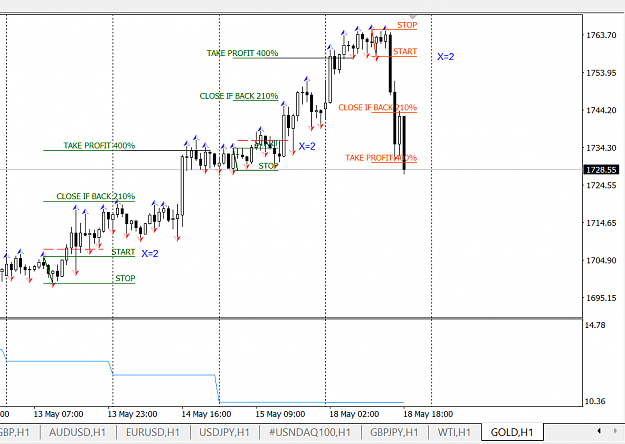Click the grey chart shift triangle marker
The width and height of the screenshot is (625, 444).
click(413, 17)
